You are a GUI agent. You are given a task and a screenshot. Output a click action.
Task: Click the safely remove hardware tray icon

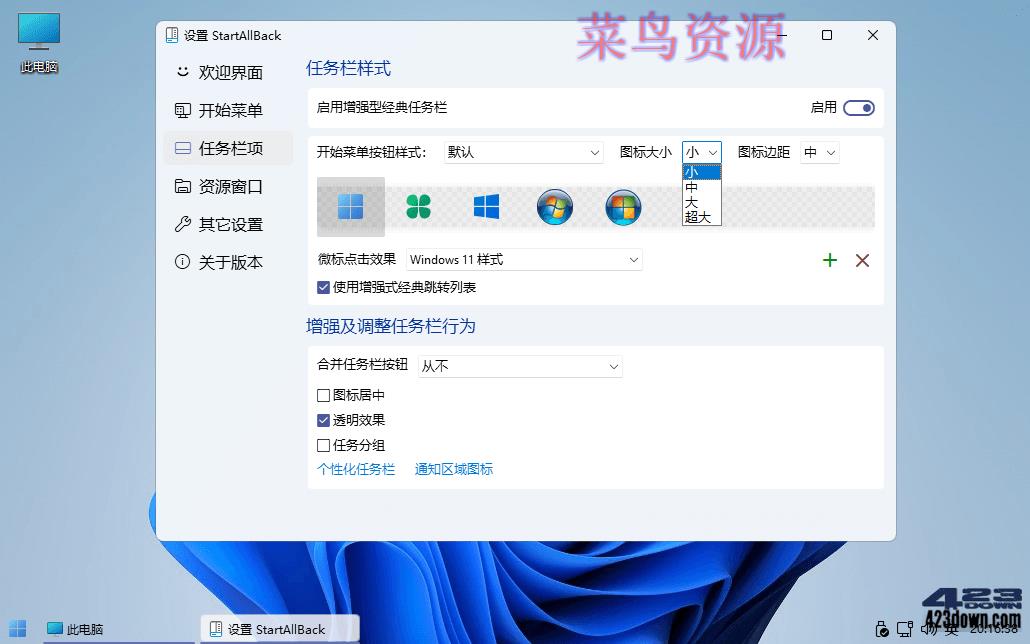click(x=881, y=629)
